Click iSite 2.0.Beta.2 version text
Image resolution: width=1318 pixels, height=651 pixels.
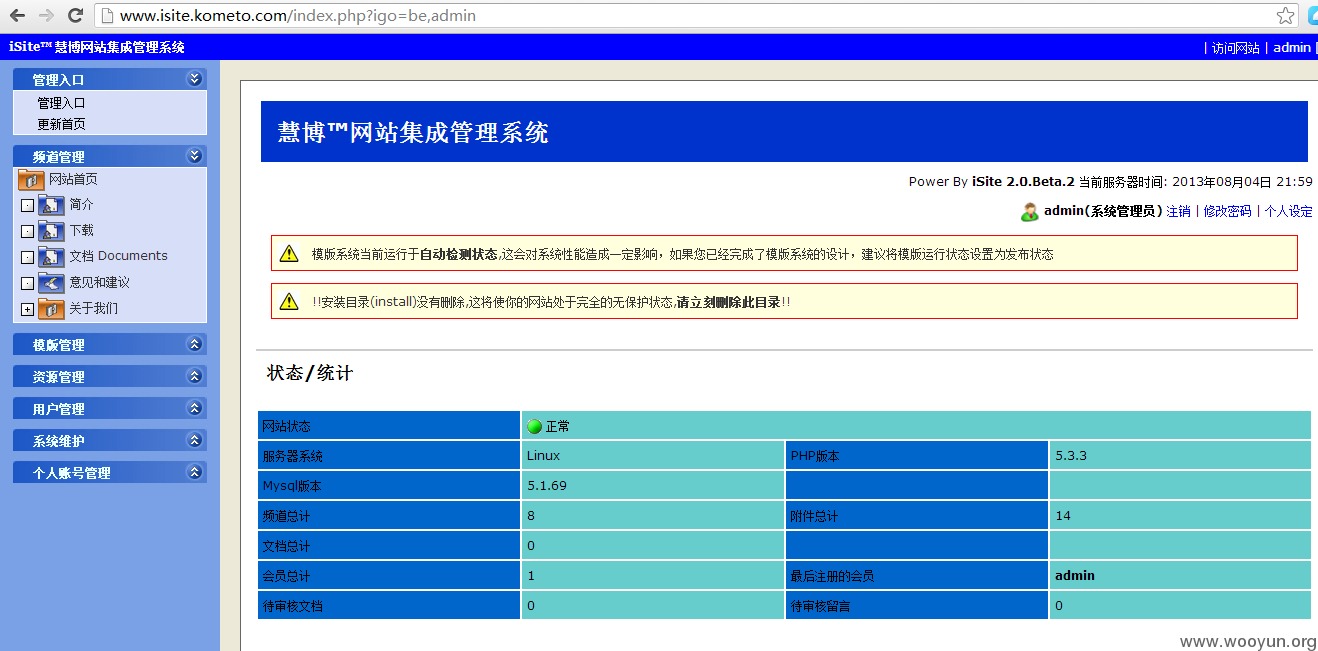point(1023,182)
